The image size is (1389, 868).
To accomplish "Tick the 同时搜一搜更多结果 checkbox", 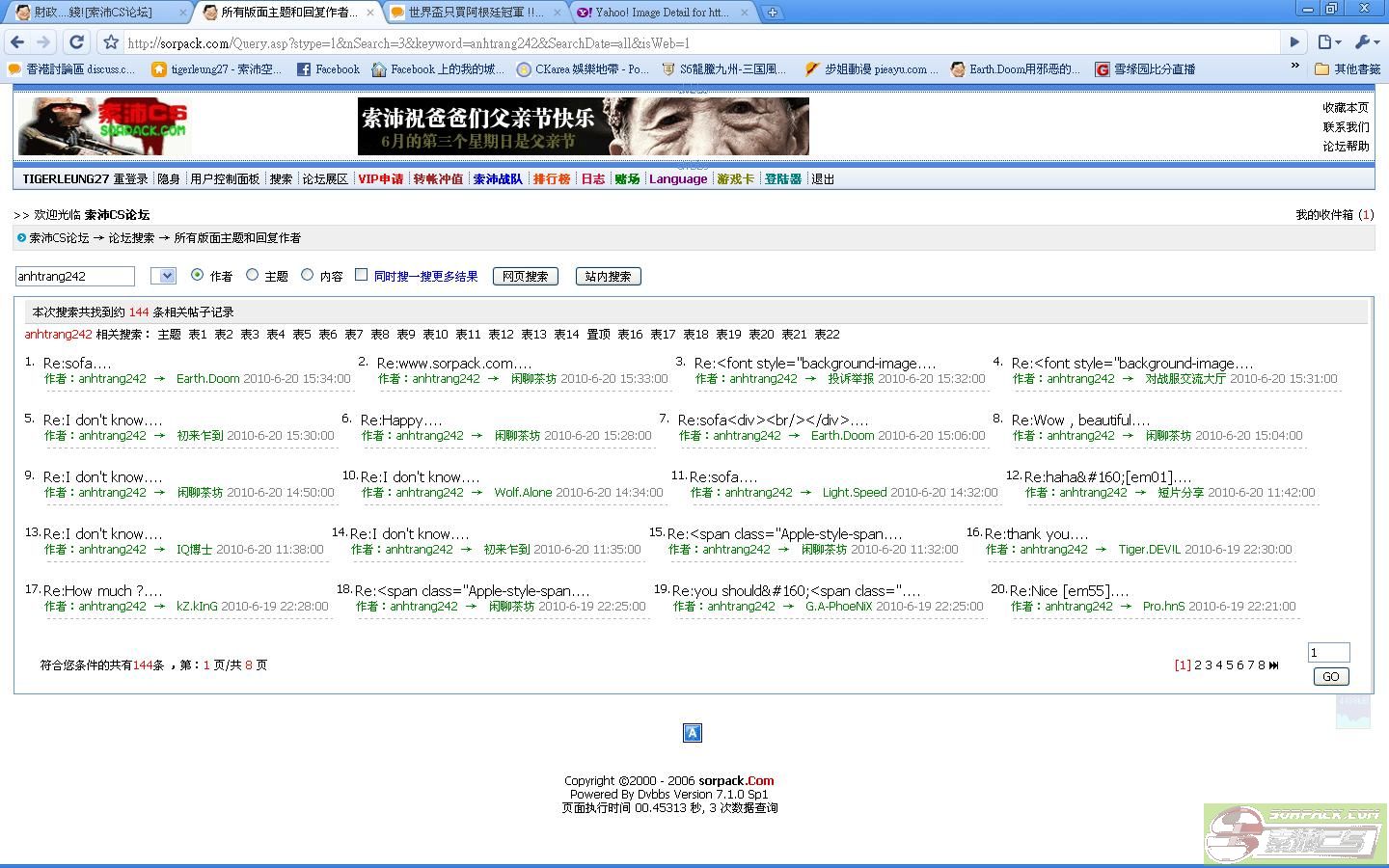I will coord(362,275).
